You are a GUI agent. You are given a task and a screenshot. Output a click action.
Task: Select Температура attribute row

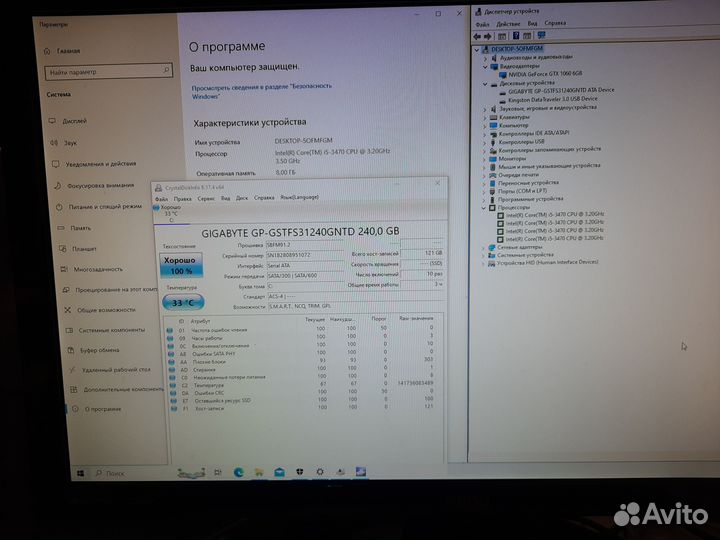pyautogui.click(x=301, y=385)
